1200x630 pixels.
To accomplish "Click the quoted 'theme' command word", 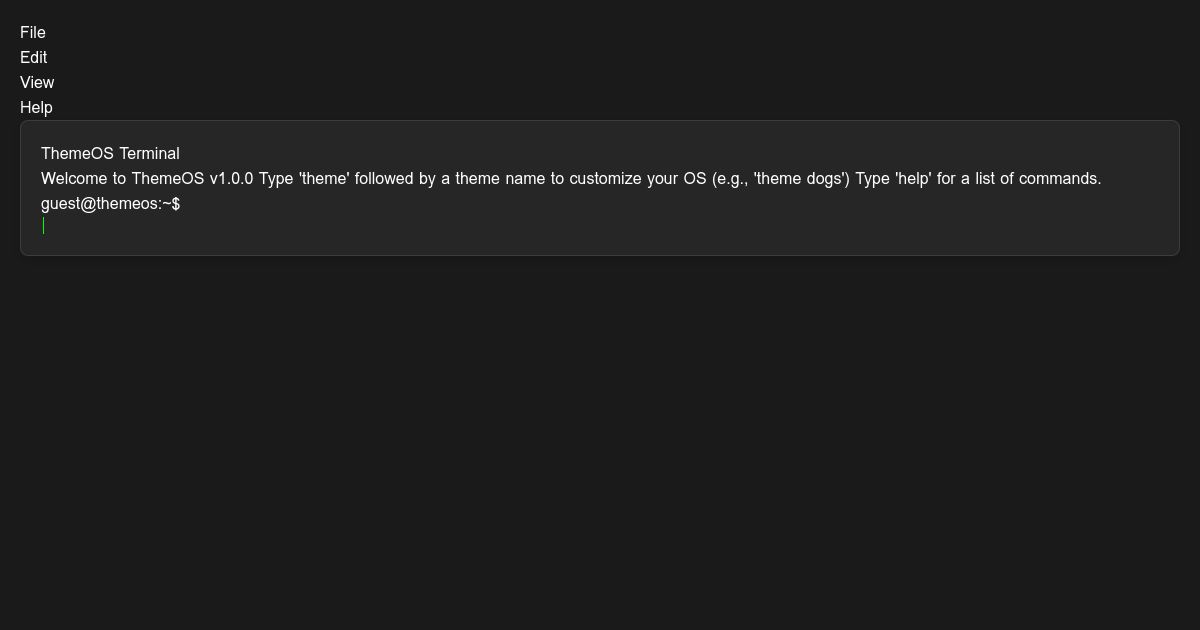I will 324,179.
